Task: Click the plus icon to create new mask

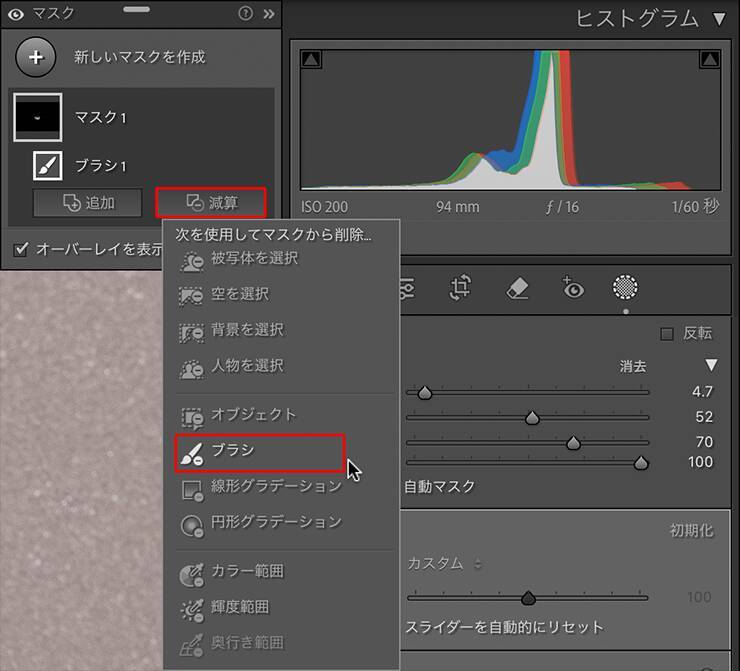Action: coord(36,58)
